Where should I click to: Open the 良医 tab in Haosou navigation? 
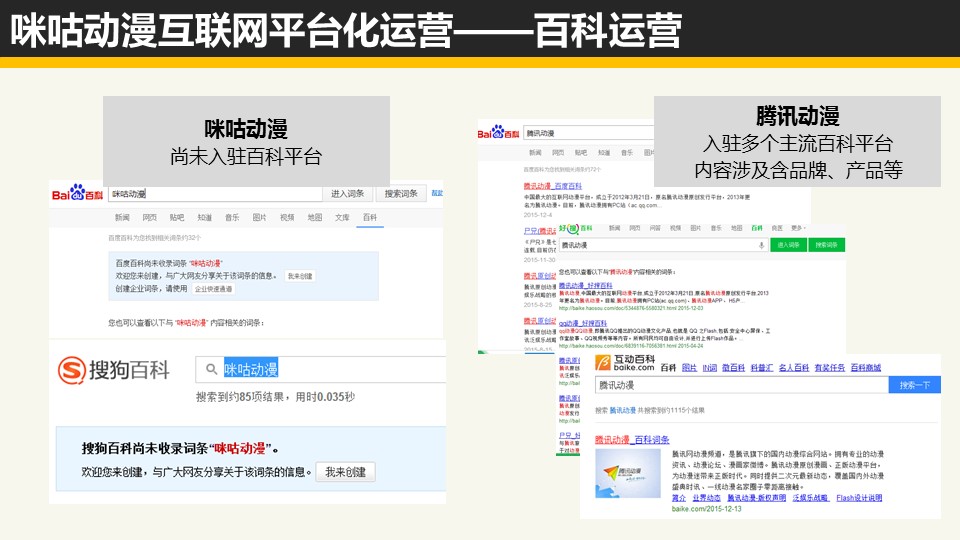tap(777, 228)
